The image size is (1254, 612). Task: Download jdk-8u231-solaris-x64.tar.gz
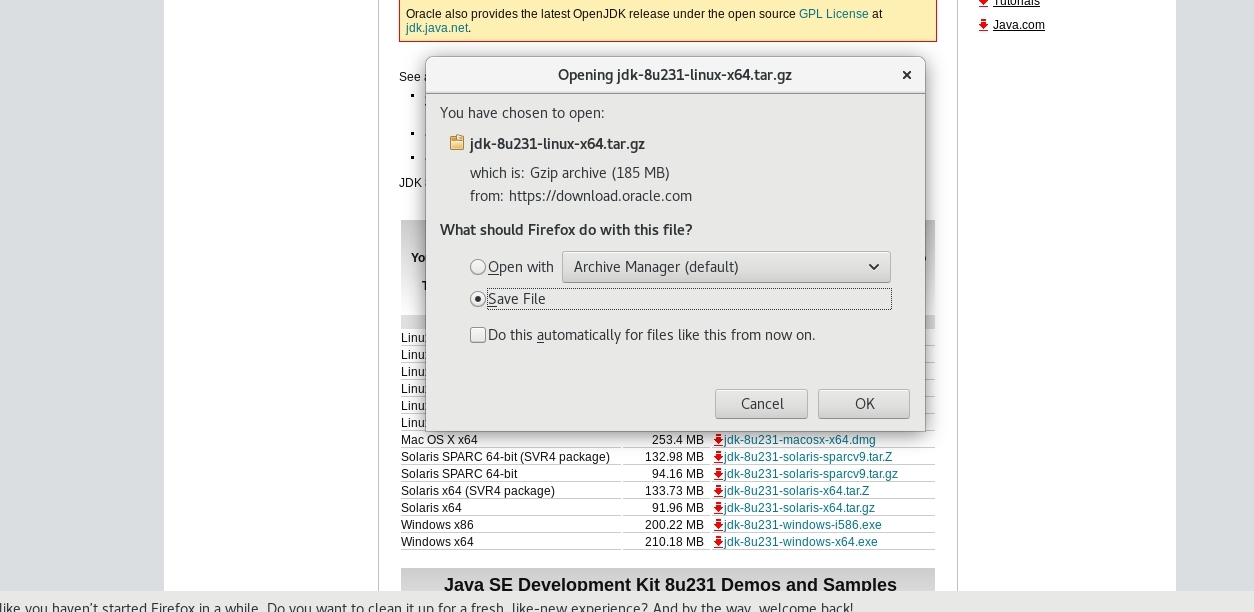click(800, 508)
